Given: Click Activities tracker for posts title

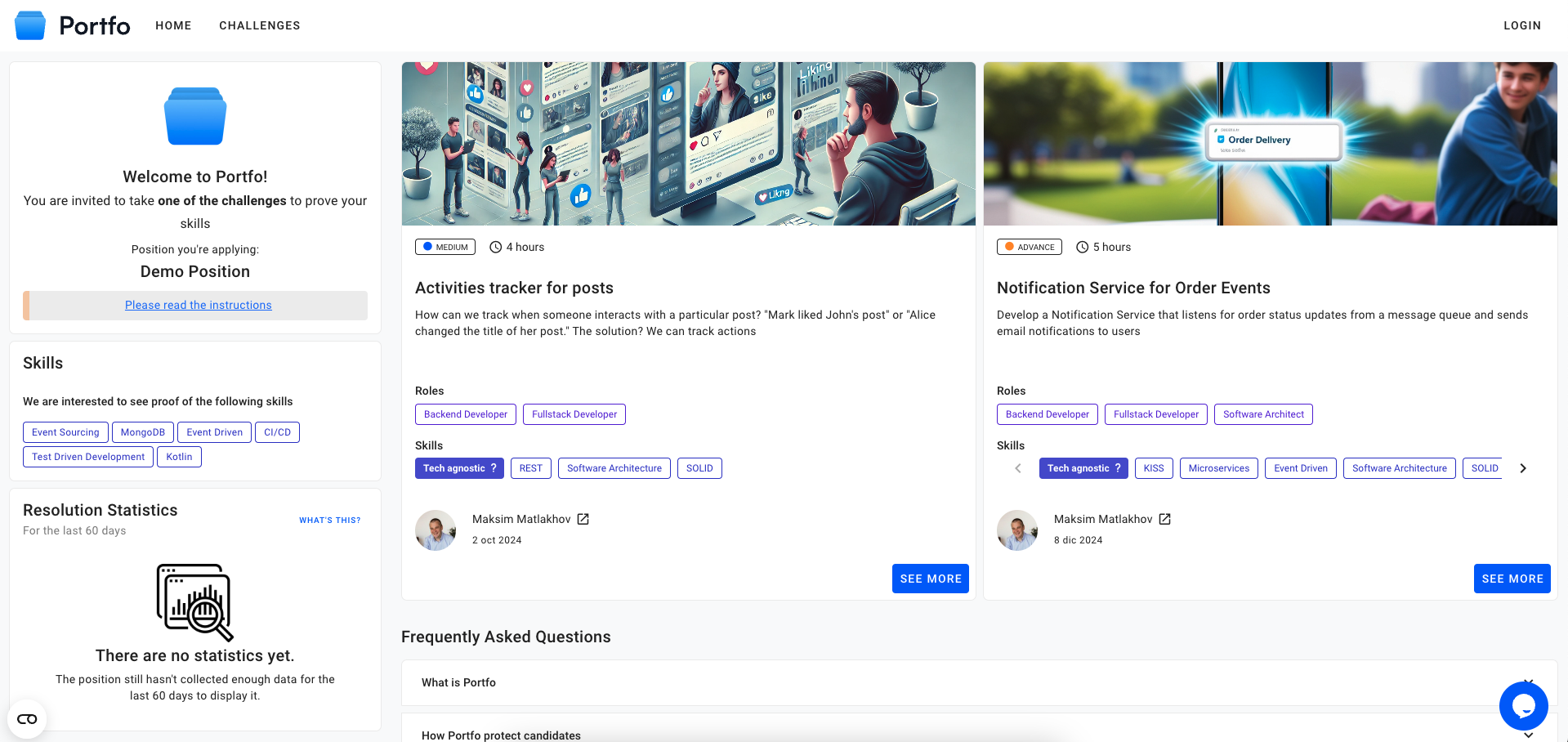Looking at the screenshot, I should 514,288.
